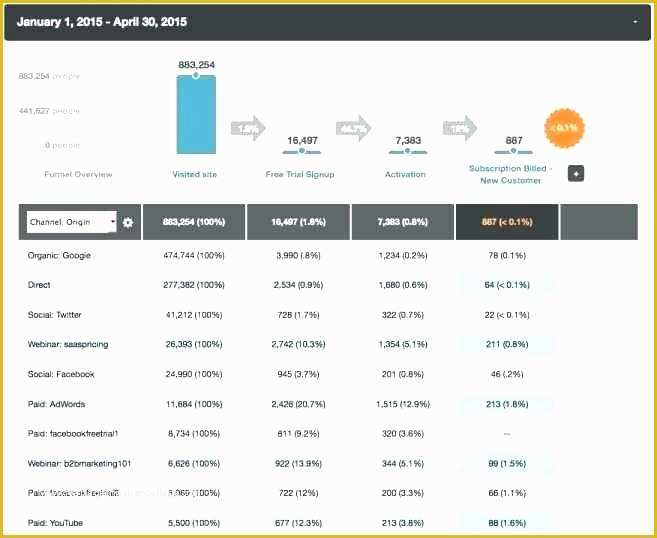Select the Organic: Google row label

[59, 256]
